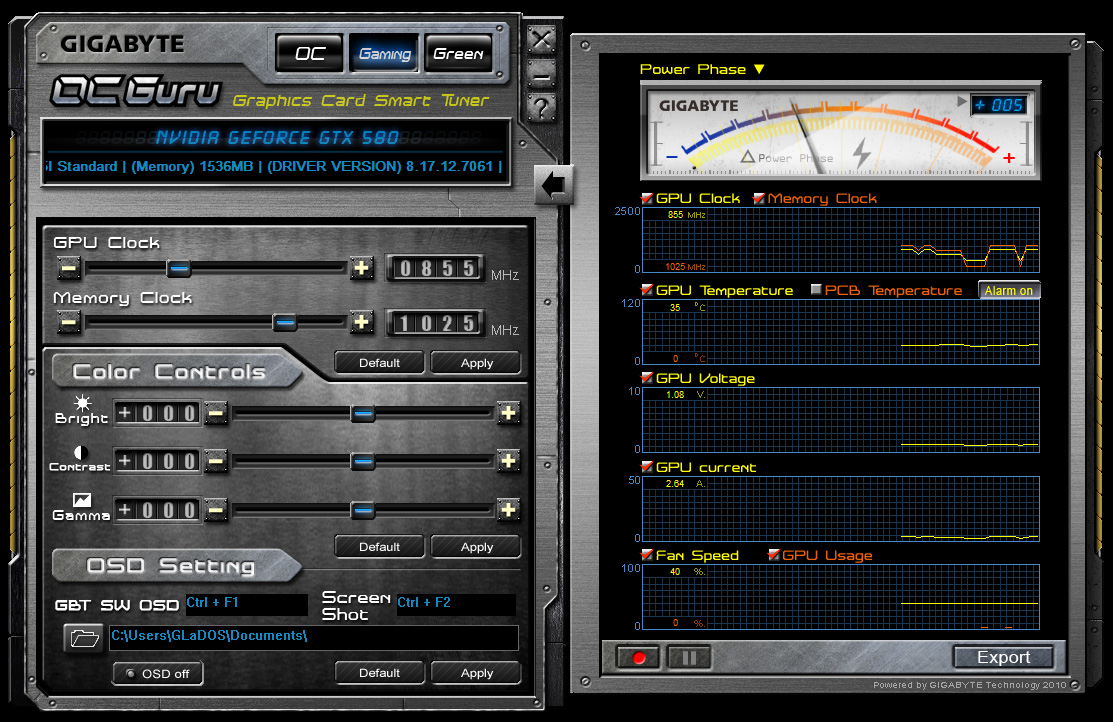Uncheck the Memory Clock graph checkbox
The image size is (1113, 722).
click(759, 198)
